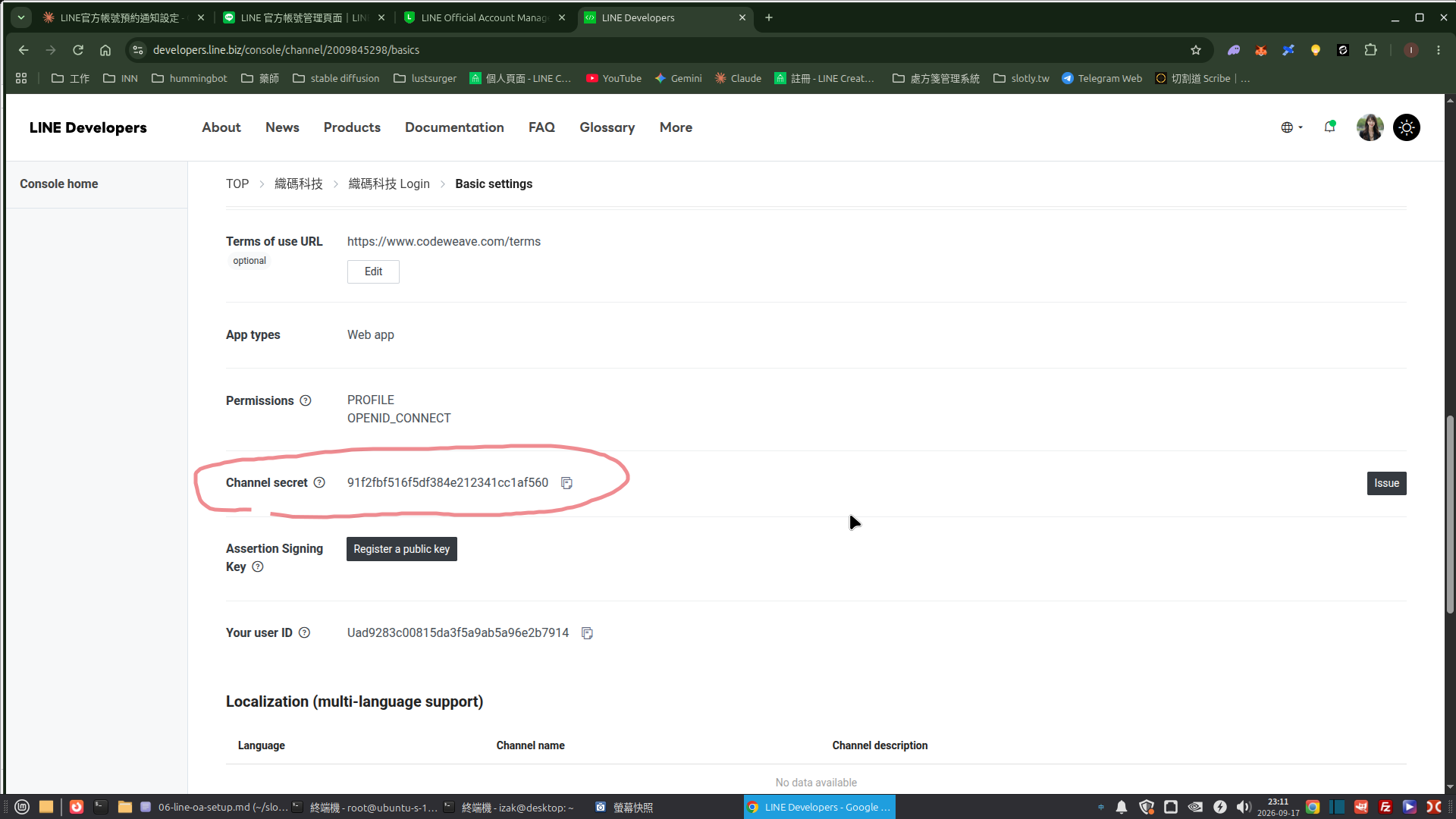The width and height of the screenshot is (1456, 819).
Task: Open Permissions help tooltip icon
Action: click(306, 400)
